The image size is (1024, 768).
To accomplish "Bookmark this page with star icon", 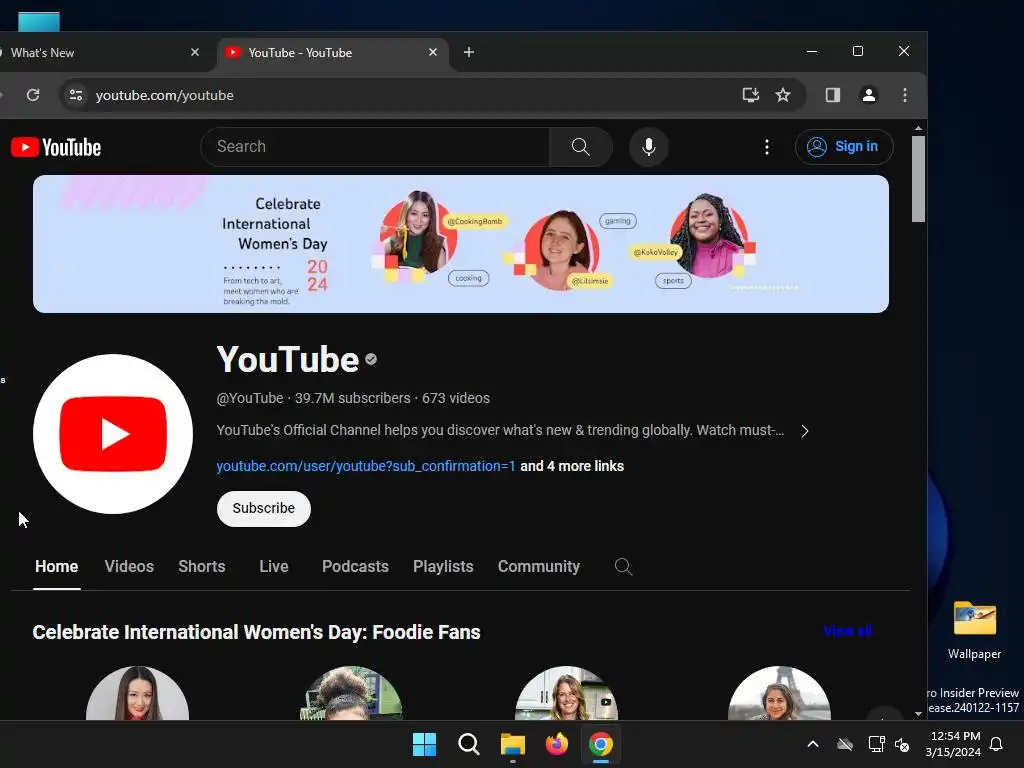I will click(783, 95).
